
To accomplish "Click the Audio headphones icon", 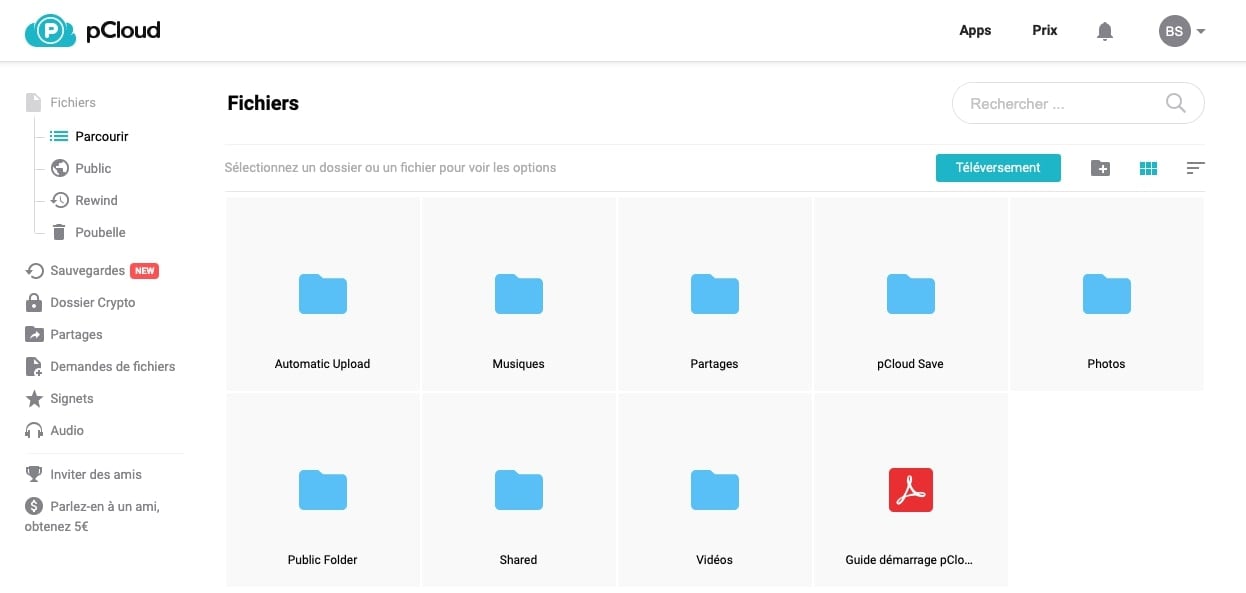I will point(34,430).
